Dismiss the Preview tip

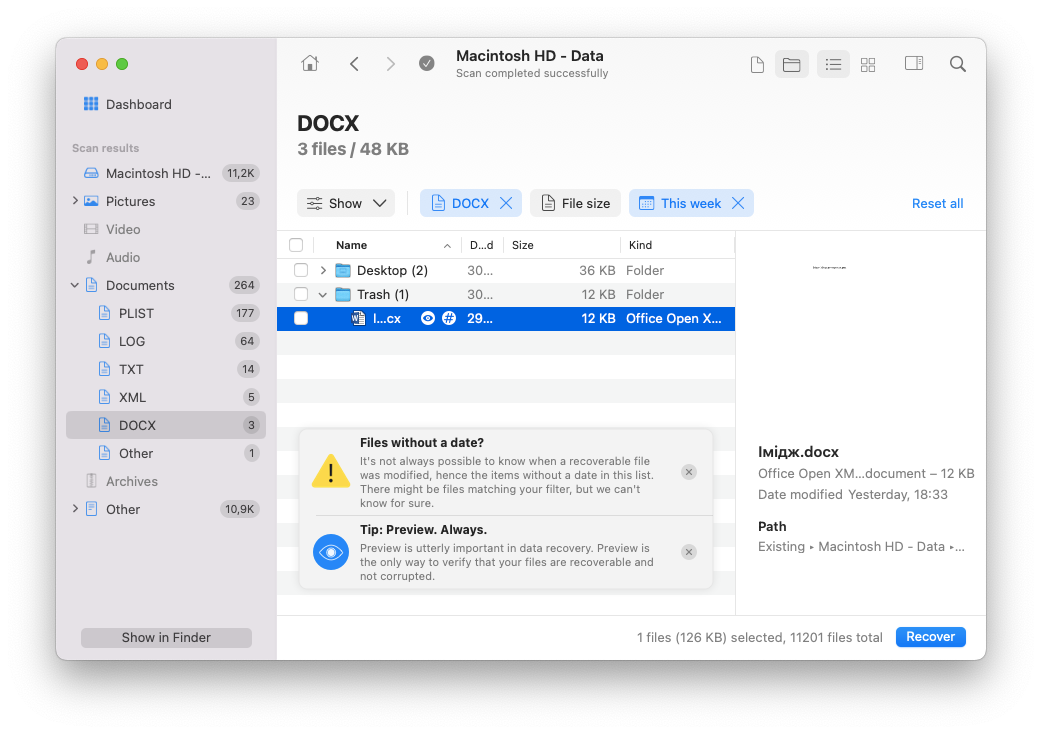689,552
